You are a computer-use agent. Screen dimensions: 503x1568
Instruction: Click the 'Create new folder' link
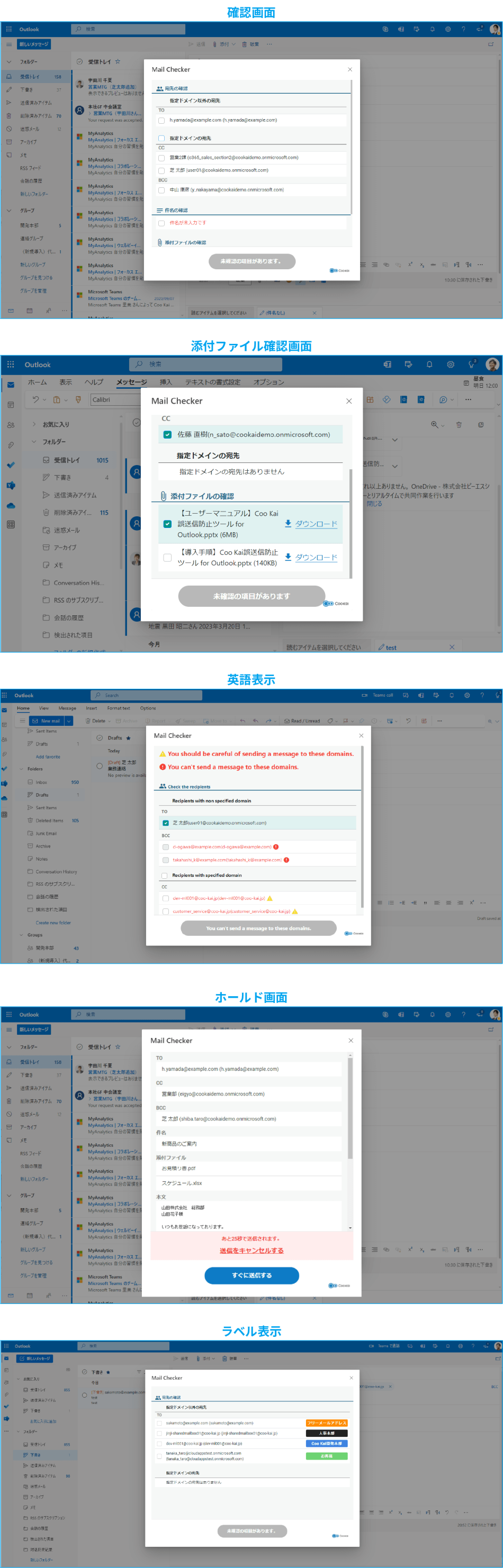tap(53, 923)
